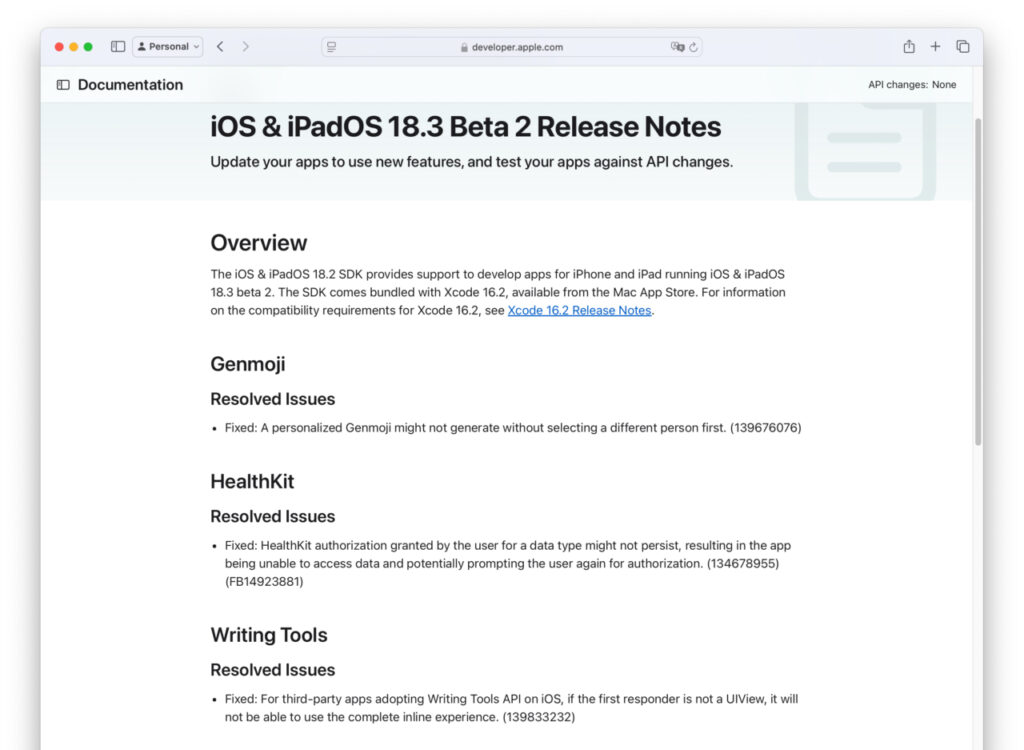
Task: Toggle the Safari sidebar
Action: pyautogui.click(x=117, y=46)
